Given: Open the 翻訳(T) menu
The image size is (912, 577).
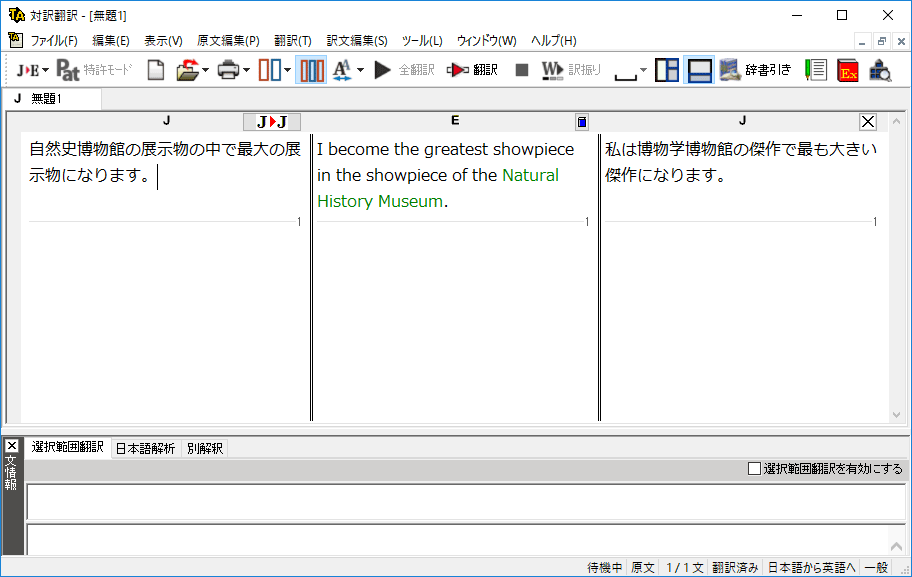Looking at the screenshot, I should (x=293, y=41).
